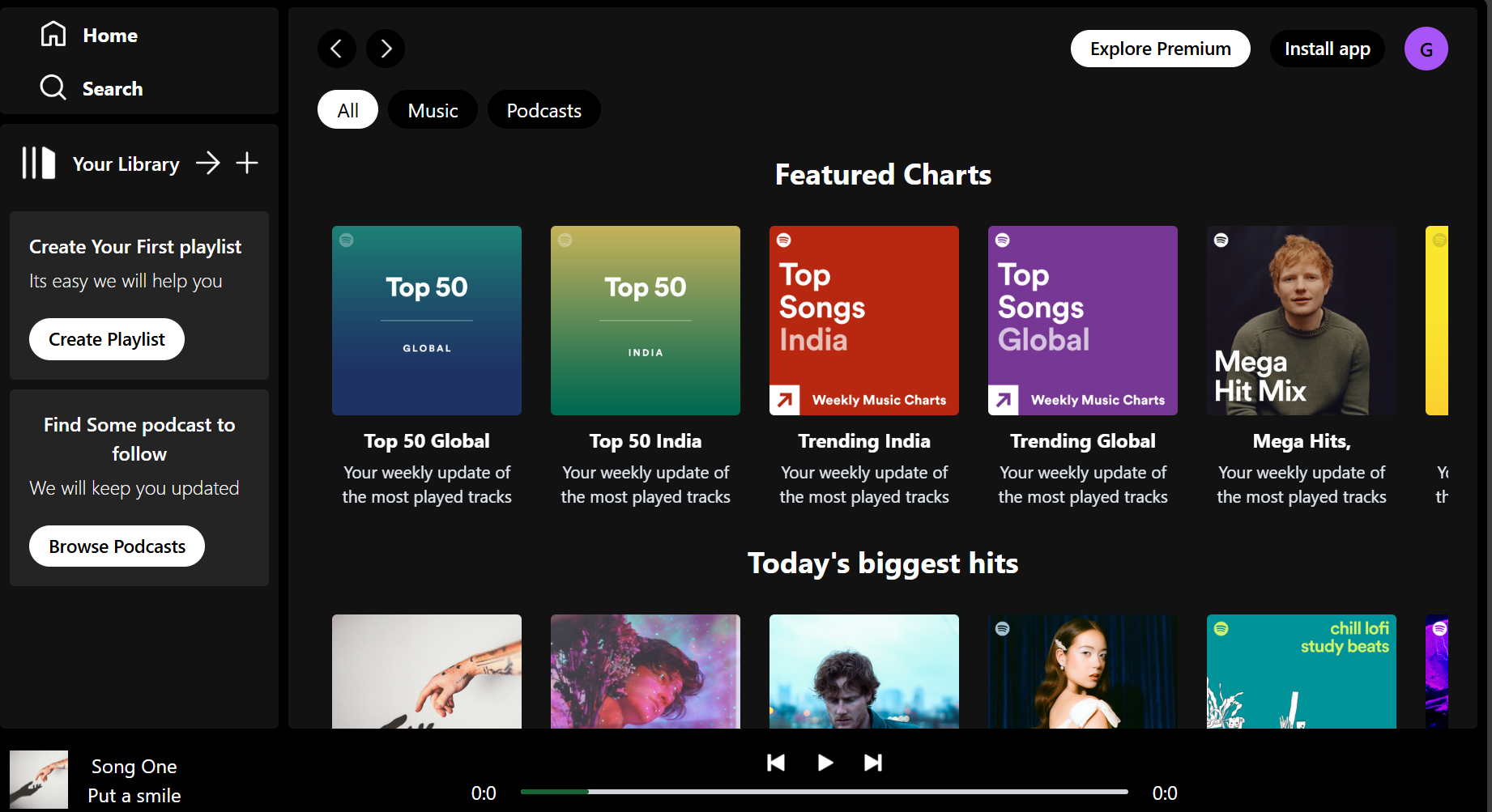Click the Explore Premium button
This screenshot has height=812, width=1492.
click(x=1160, y=49)
